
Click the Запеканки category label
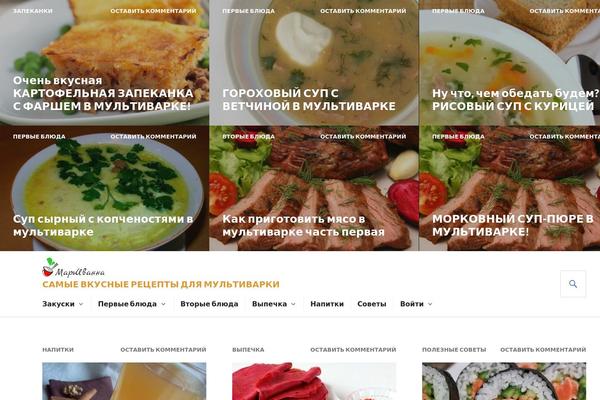(33, 11)
